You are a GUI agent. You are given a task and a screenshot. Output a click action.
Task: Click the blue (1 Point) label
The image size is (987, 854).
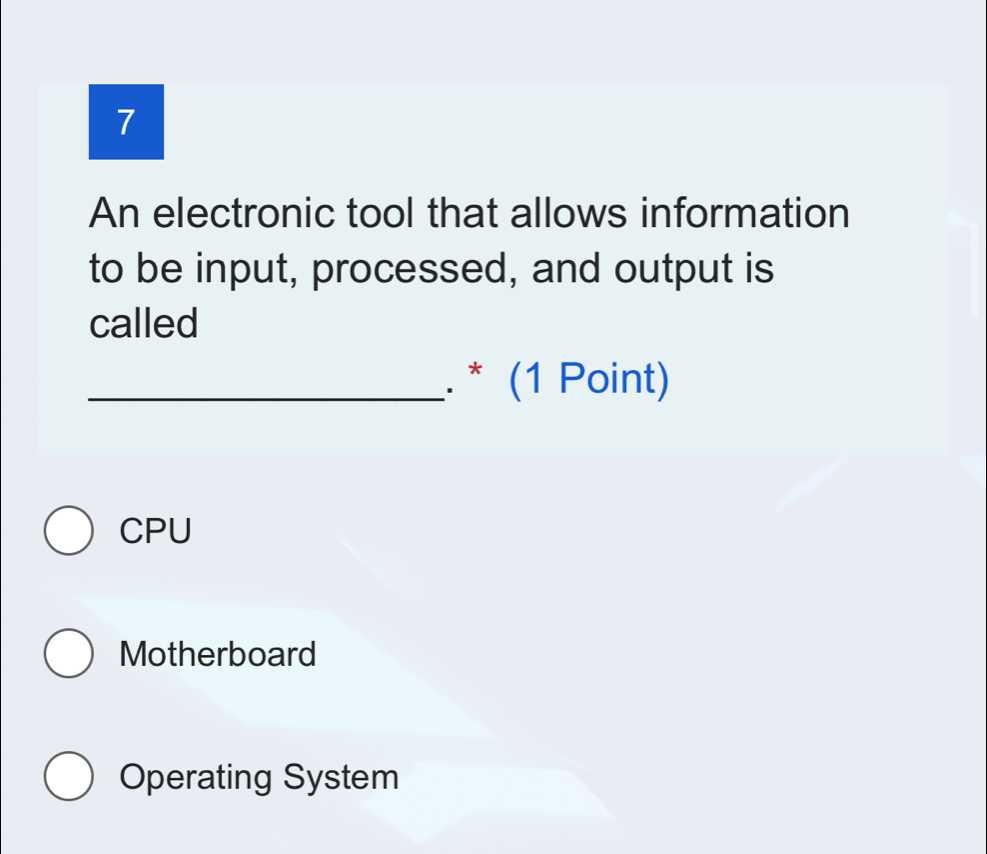[x=588, y=378]
